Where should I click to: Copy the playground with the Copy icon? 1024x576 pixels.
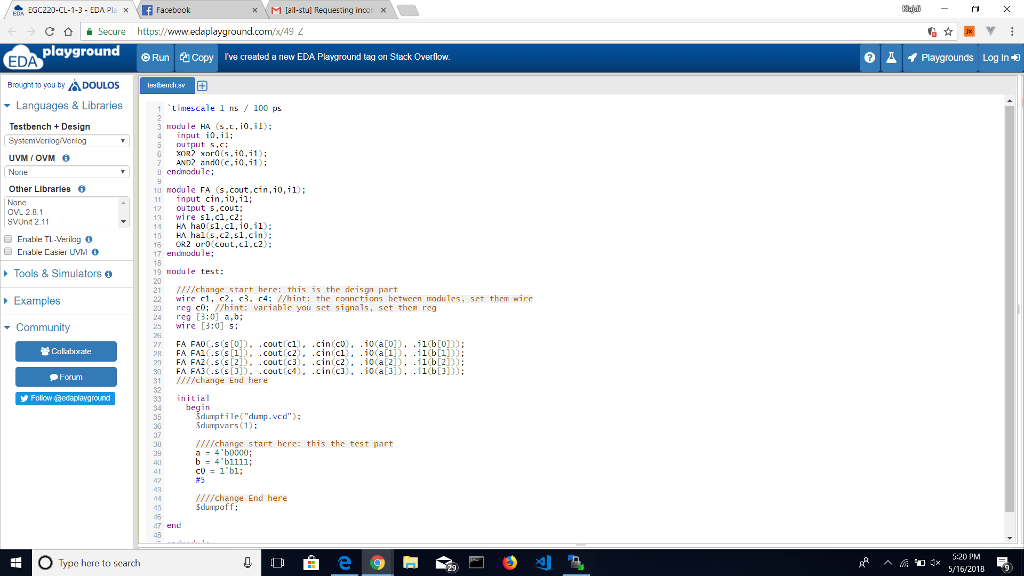click(x=197, y=57)
